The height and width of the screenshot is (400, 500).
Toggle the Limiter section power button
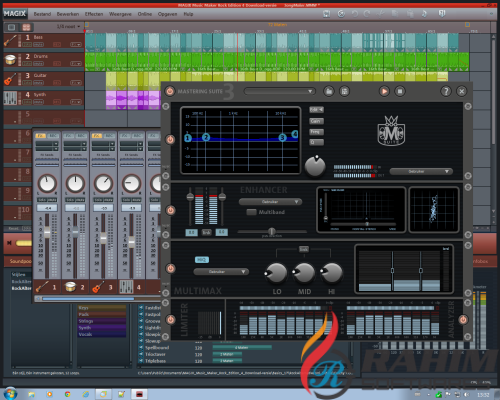pyautogui.click(x=170, y=319)
